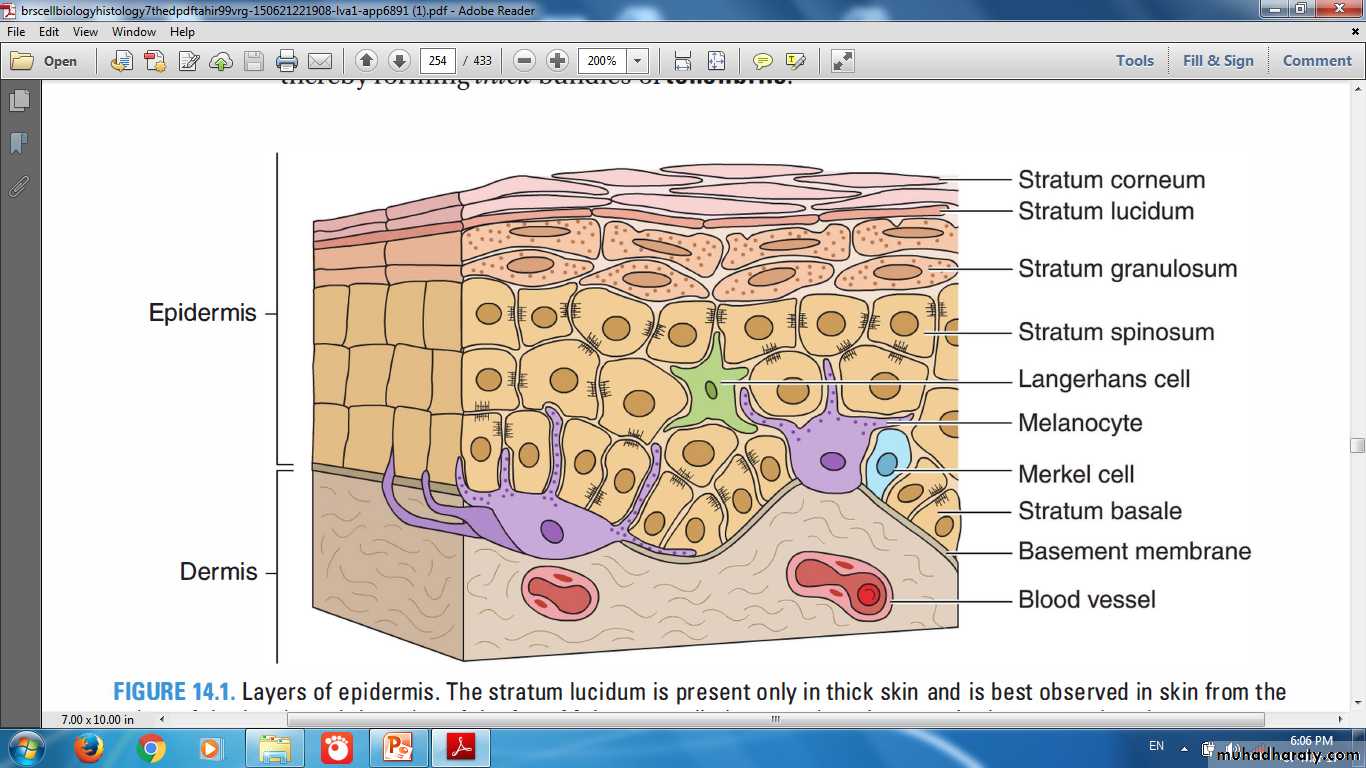Open the Window menu
1366x768 pixels.
[133, 32]
